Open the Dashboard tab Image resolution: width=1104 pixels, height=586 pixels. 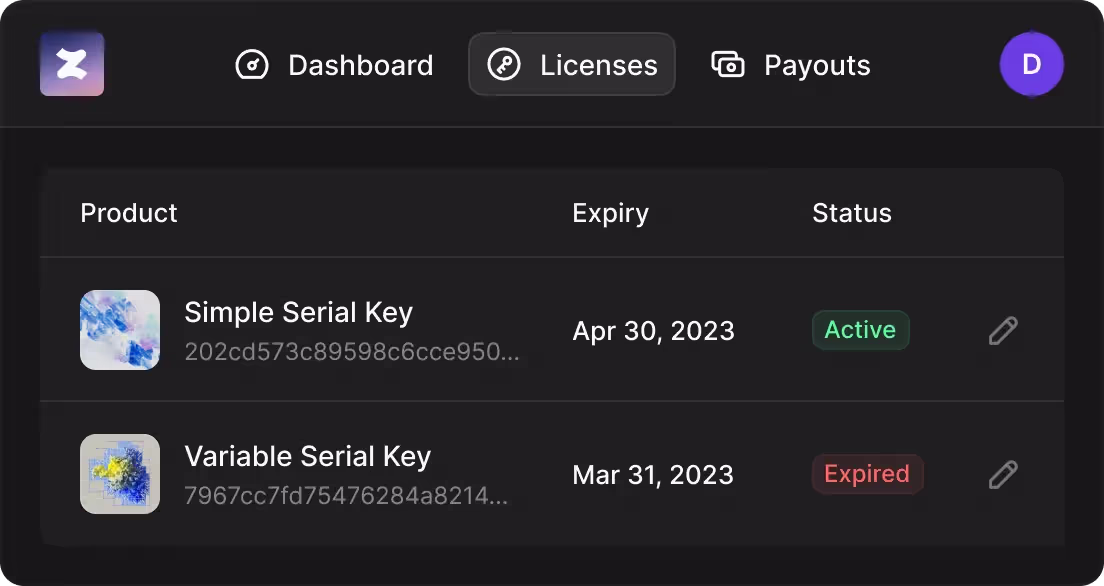[x=335, y=65]
